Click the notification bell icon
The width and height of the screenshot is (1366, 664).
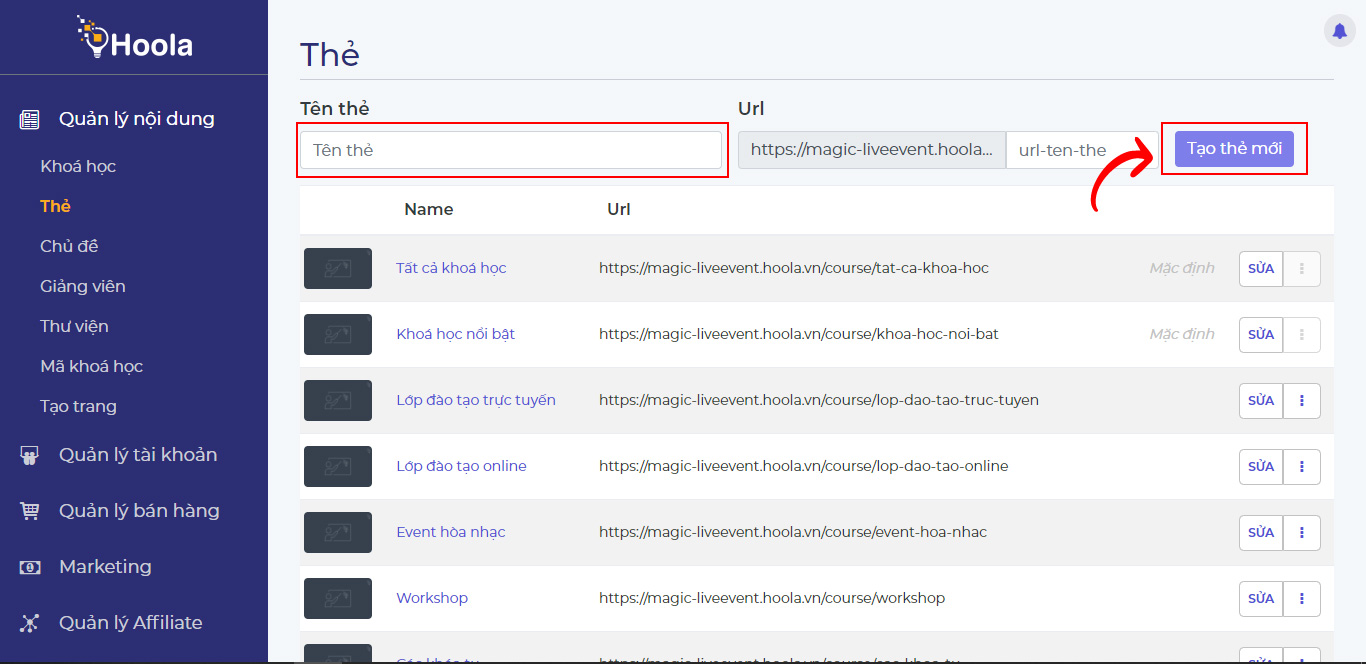coord(1339,31)
